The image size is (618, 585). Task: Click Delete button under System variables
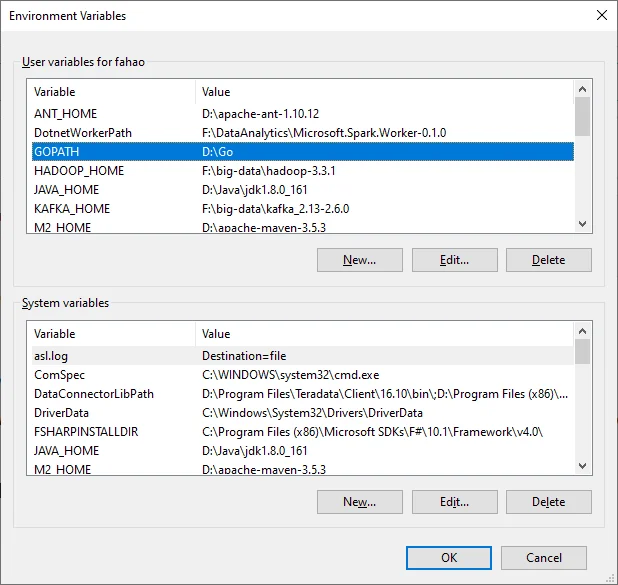coord(548,502)
